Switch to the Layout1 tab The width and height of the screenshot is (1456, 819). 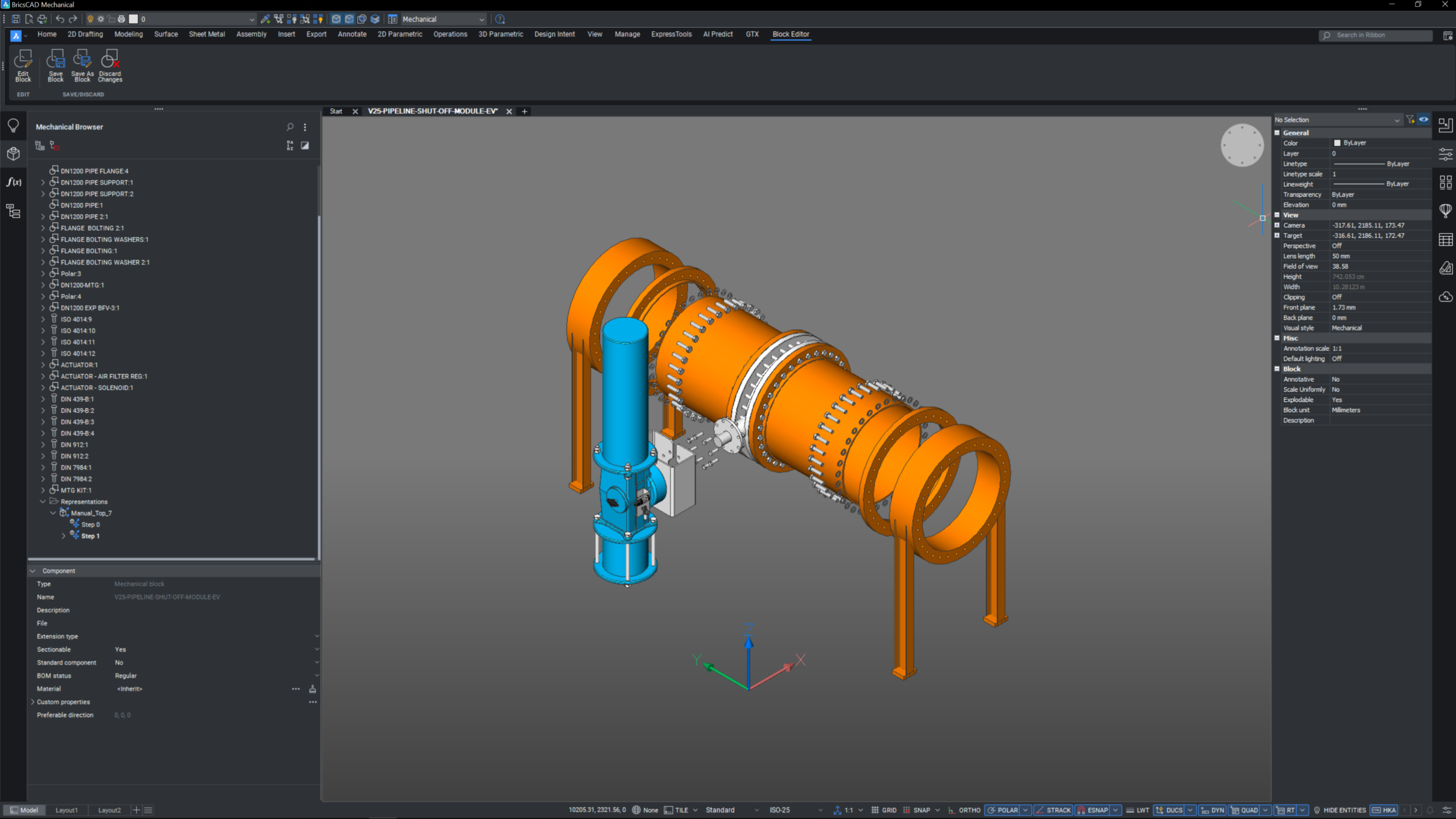(x=67, y=810)
